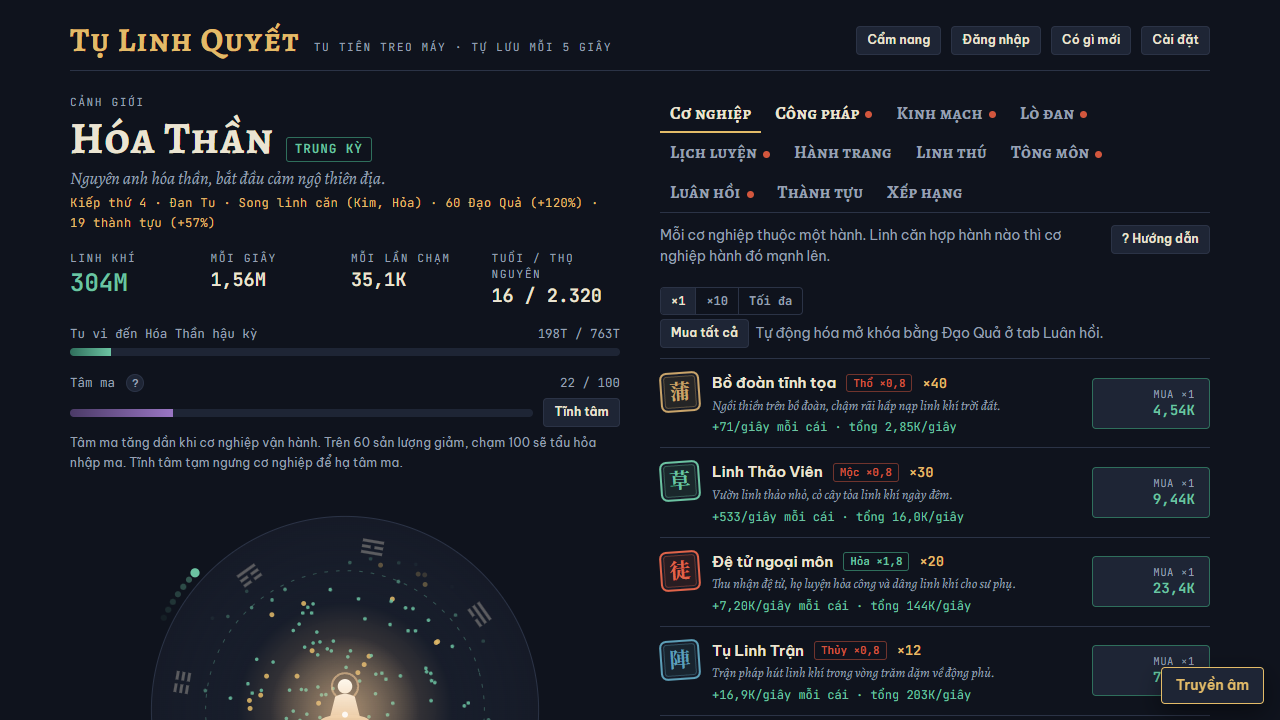Open the Hành trang tab
Screen dimensions: 1280x720
tap(842, 153)
